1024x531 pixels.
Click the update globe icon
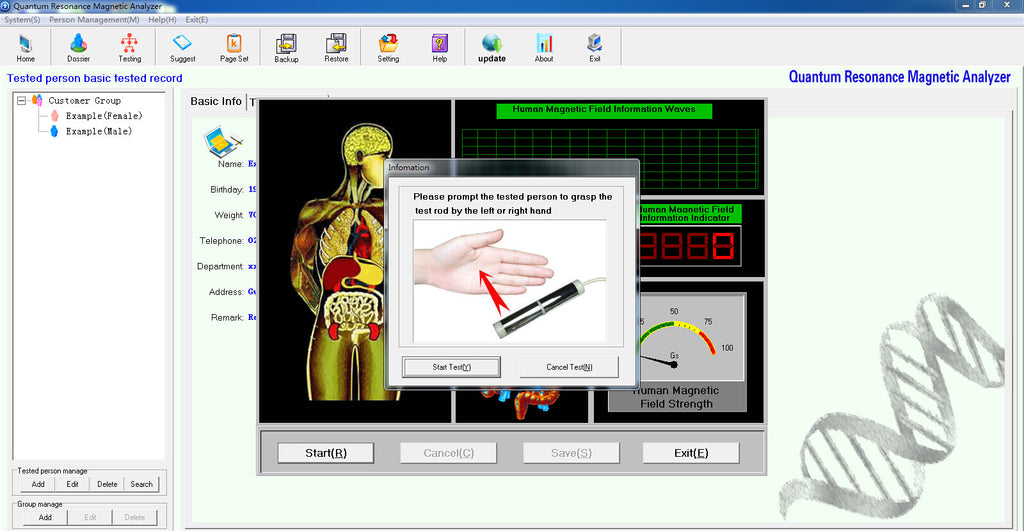(x=492, y=43)
